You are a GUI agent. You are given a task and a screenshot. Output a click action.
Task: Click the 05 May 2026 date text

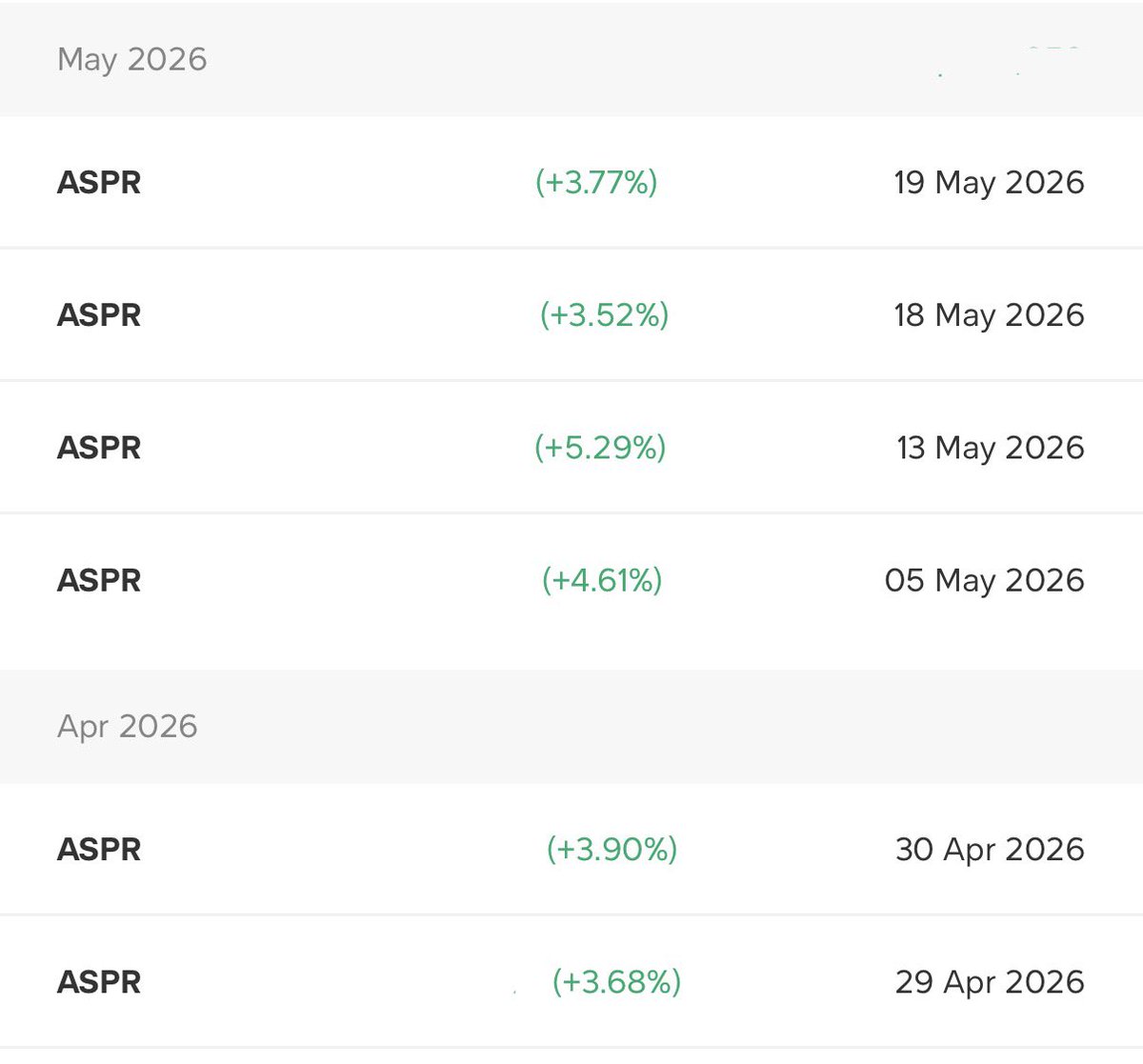(984, 580)
